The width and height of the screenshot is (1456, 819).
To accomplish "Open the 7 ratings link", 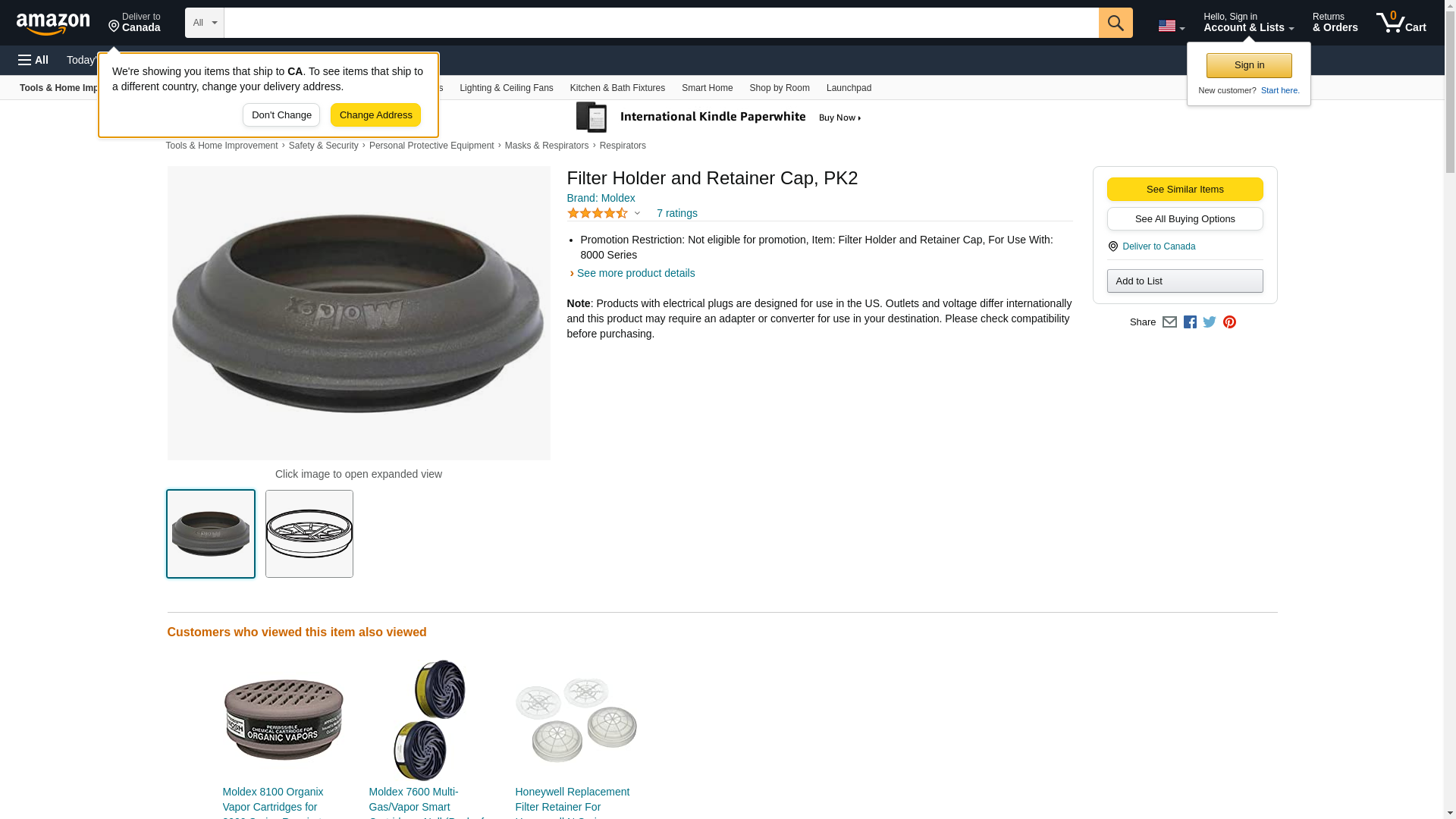I will (676, 214).
